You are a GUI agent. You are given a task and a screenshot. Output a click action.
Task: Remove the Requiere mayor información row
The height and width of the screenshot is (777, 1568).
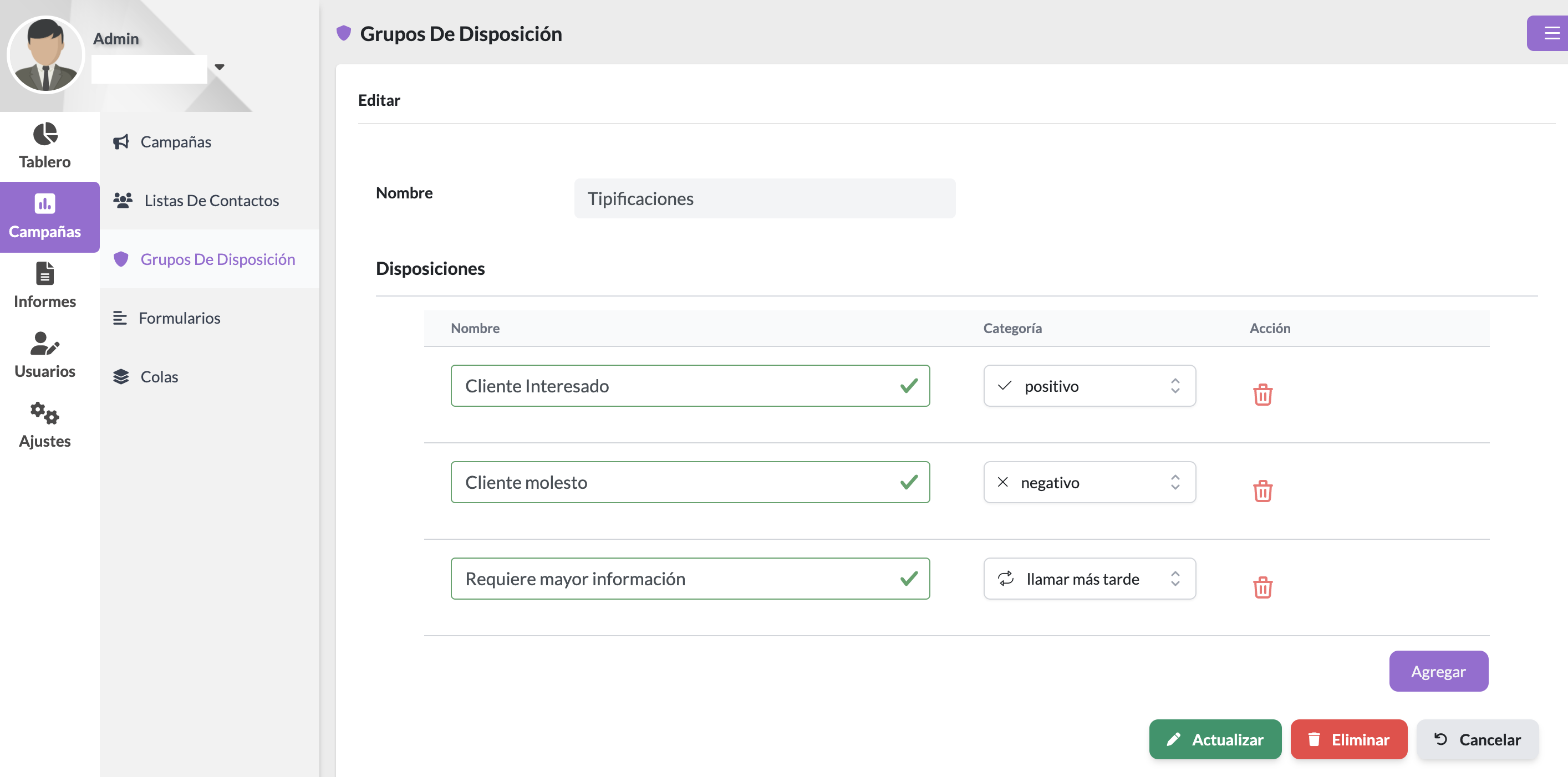tap(1262, 587)
